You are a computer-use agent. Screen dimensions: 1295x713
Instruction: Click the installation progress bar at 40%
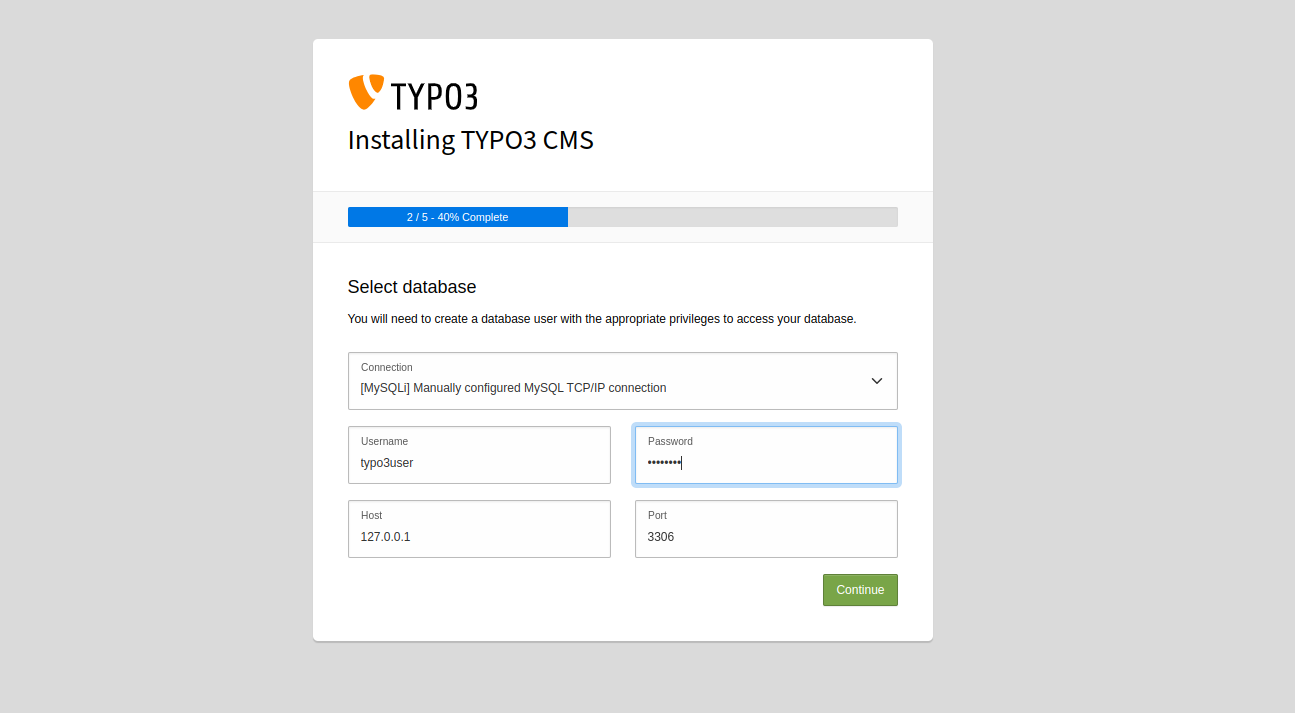point(622,217)
